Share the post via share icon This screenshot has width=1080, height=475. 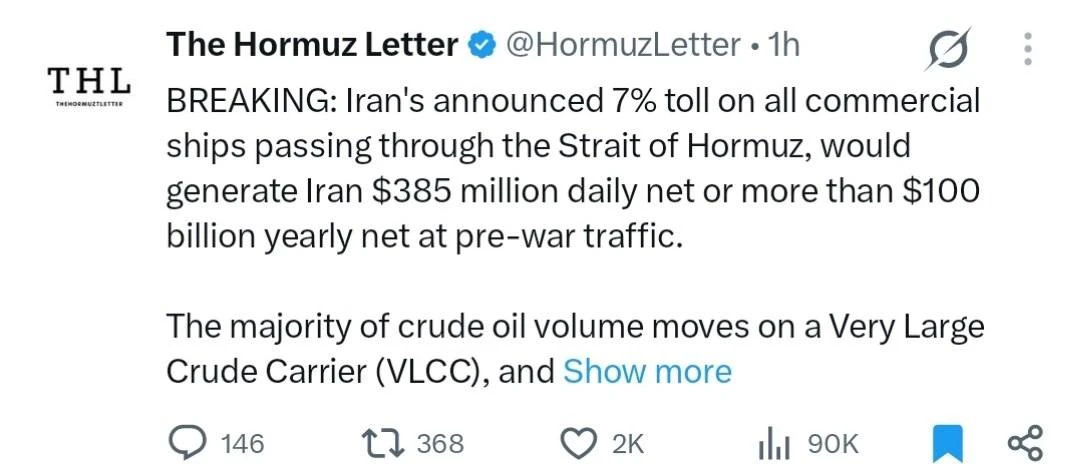click(x=1026, y=443)
